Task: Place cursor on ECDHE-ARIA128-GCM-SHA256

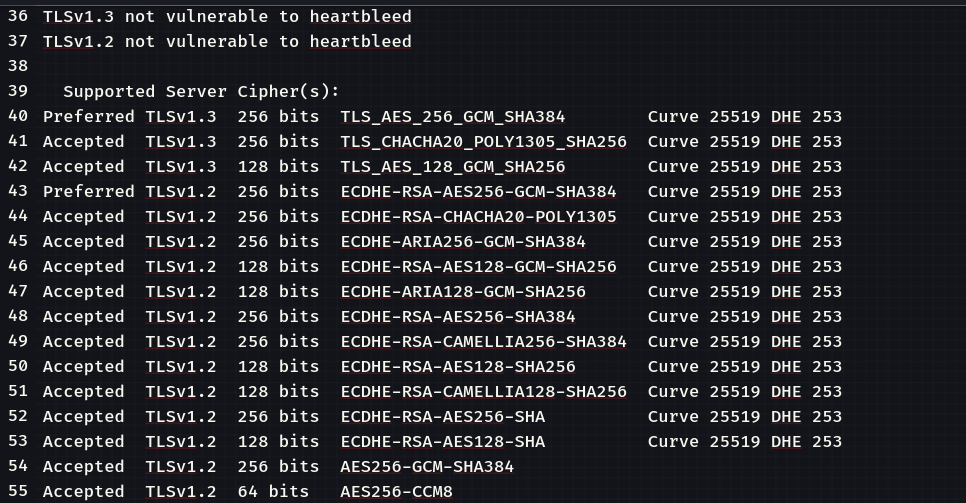Action: (x=463, y=291)
